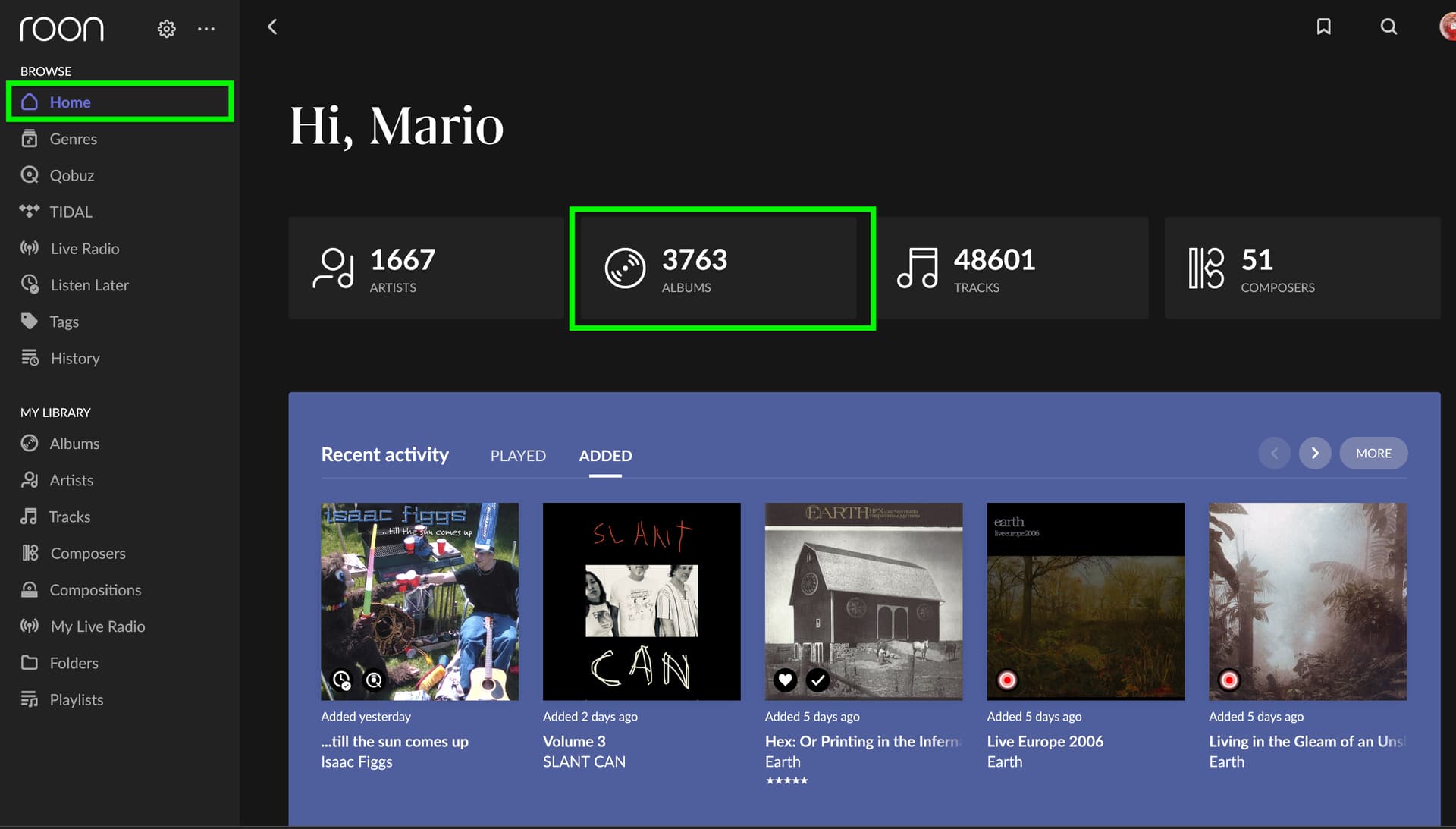This screenshot has height=829, width=1456.
Task: Open the settings gear icon
Action: 166,29
